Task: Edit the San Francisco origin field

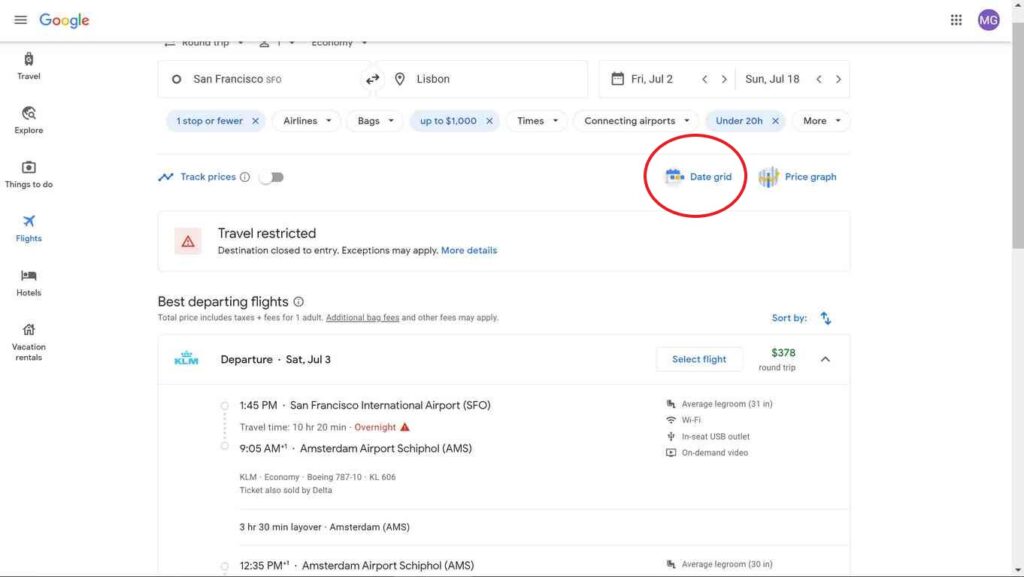Action: point(264,79)
